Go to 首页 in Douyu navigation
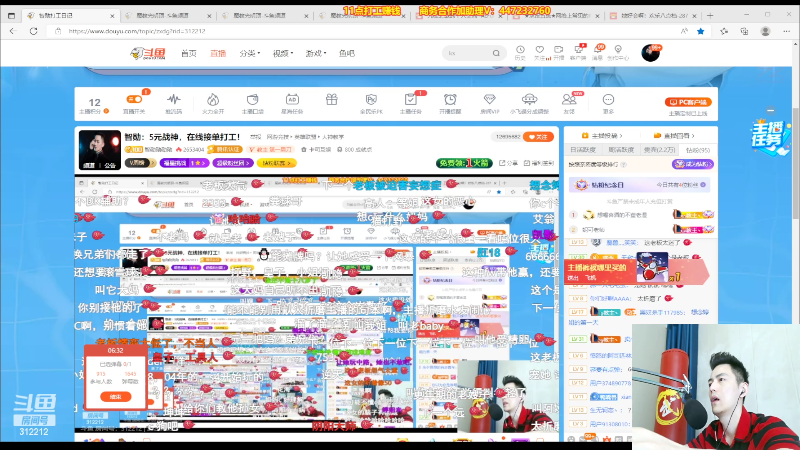 (189, 53)
